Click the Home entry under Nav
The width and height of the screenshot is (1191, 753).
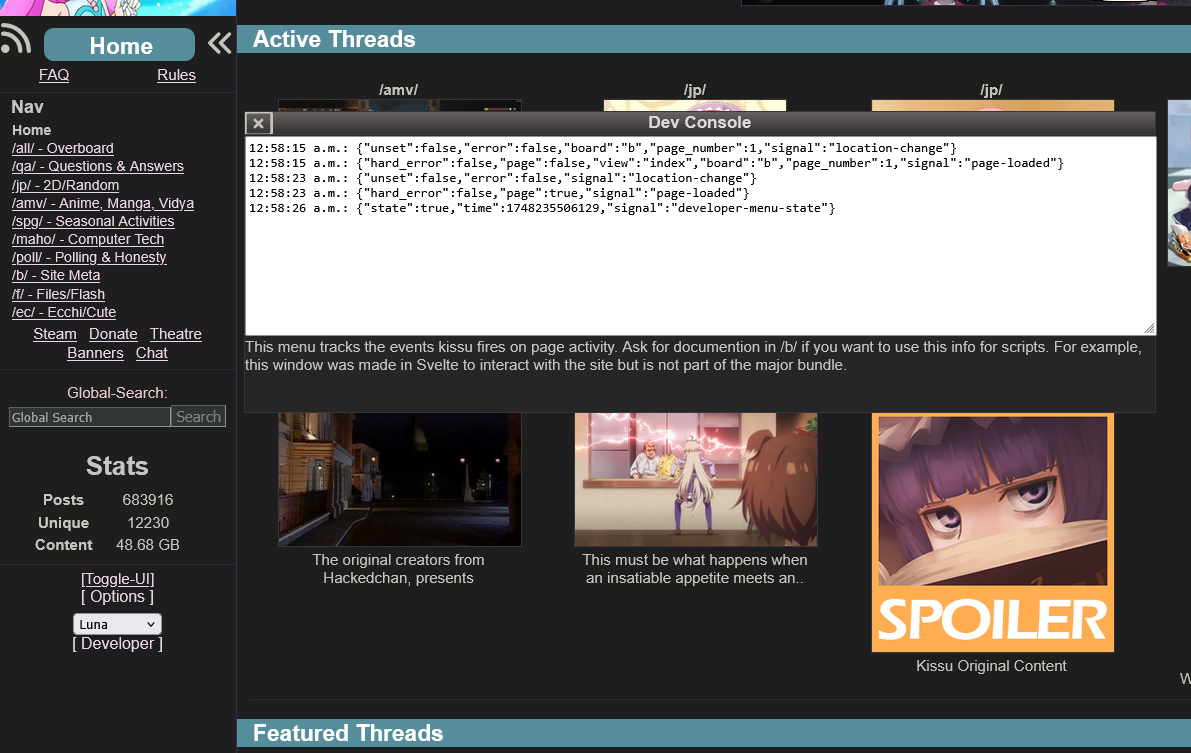coord(31,131)
